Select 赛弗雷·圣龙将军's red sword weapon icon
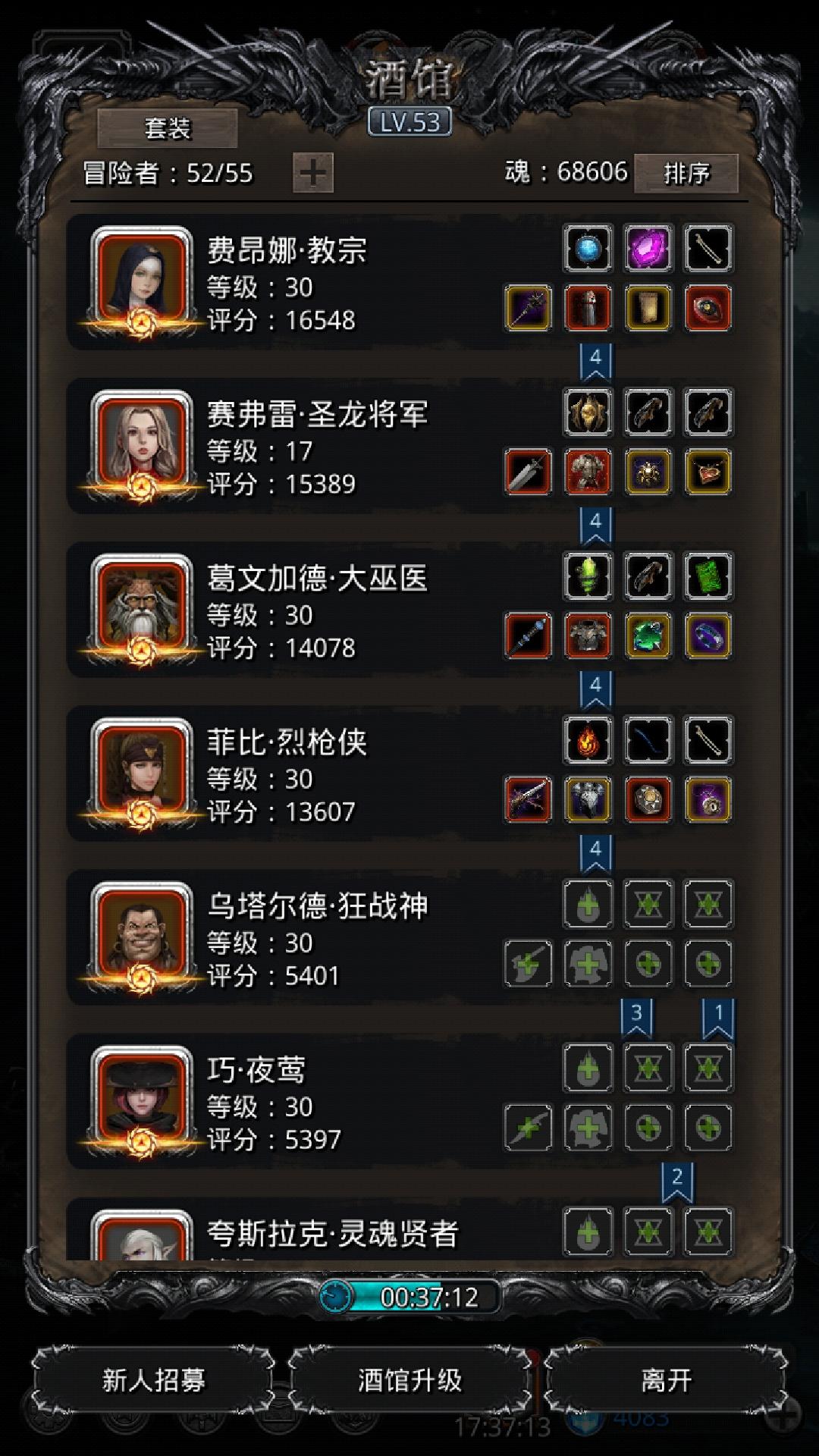Screen dimensions: 819x1456 point(528,472)
